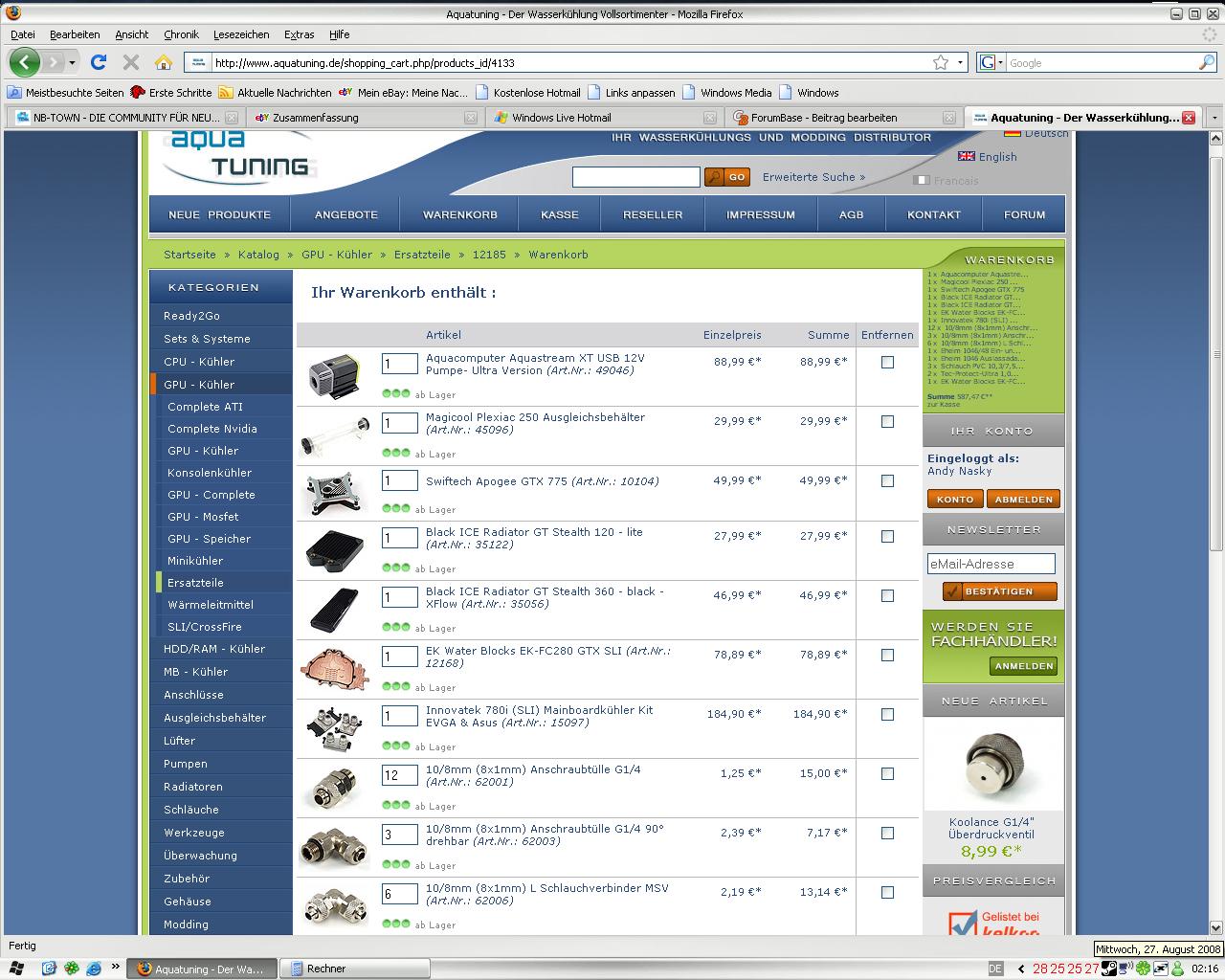Open WARENKORB in blue navigation bar
The width and height of the screenshot is (1225, 980).
[x=460, y=214]
